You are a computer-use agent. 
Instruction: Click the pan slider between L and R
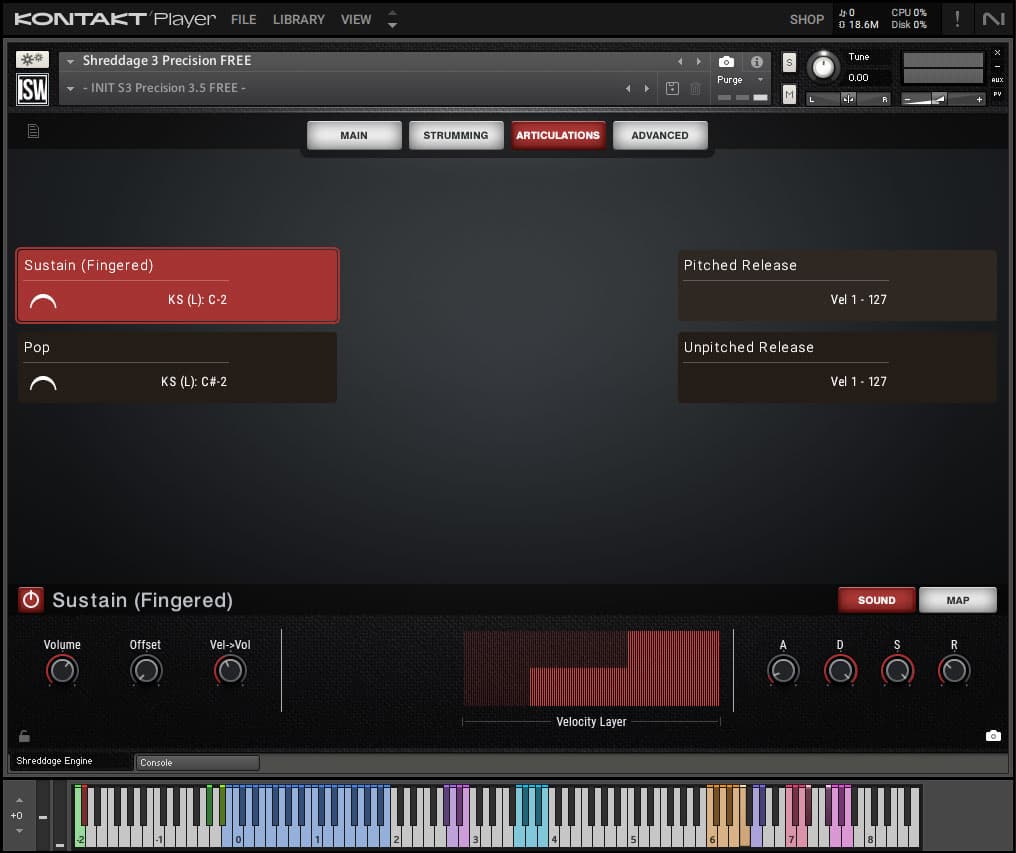(x=848, y=99)
